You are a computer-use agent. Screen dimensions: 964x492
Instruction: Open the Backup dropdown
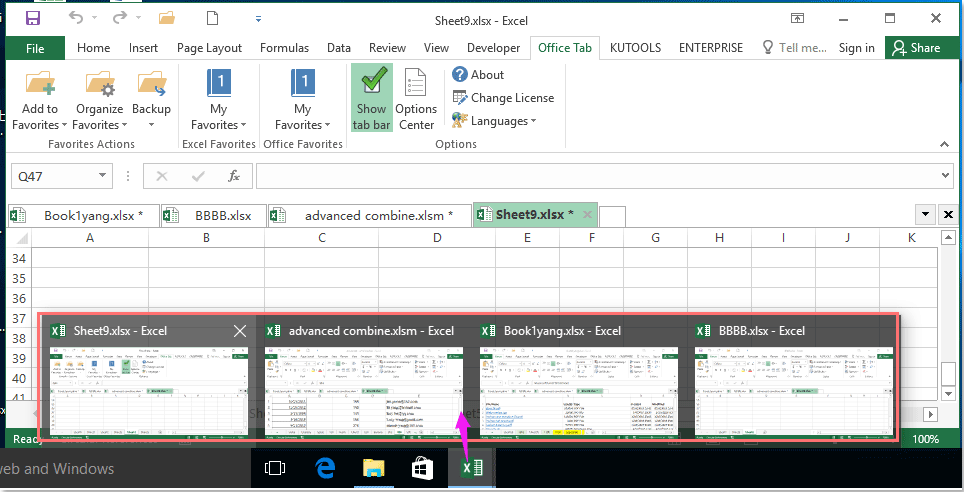[x=151, y=100]
